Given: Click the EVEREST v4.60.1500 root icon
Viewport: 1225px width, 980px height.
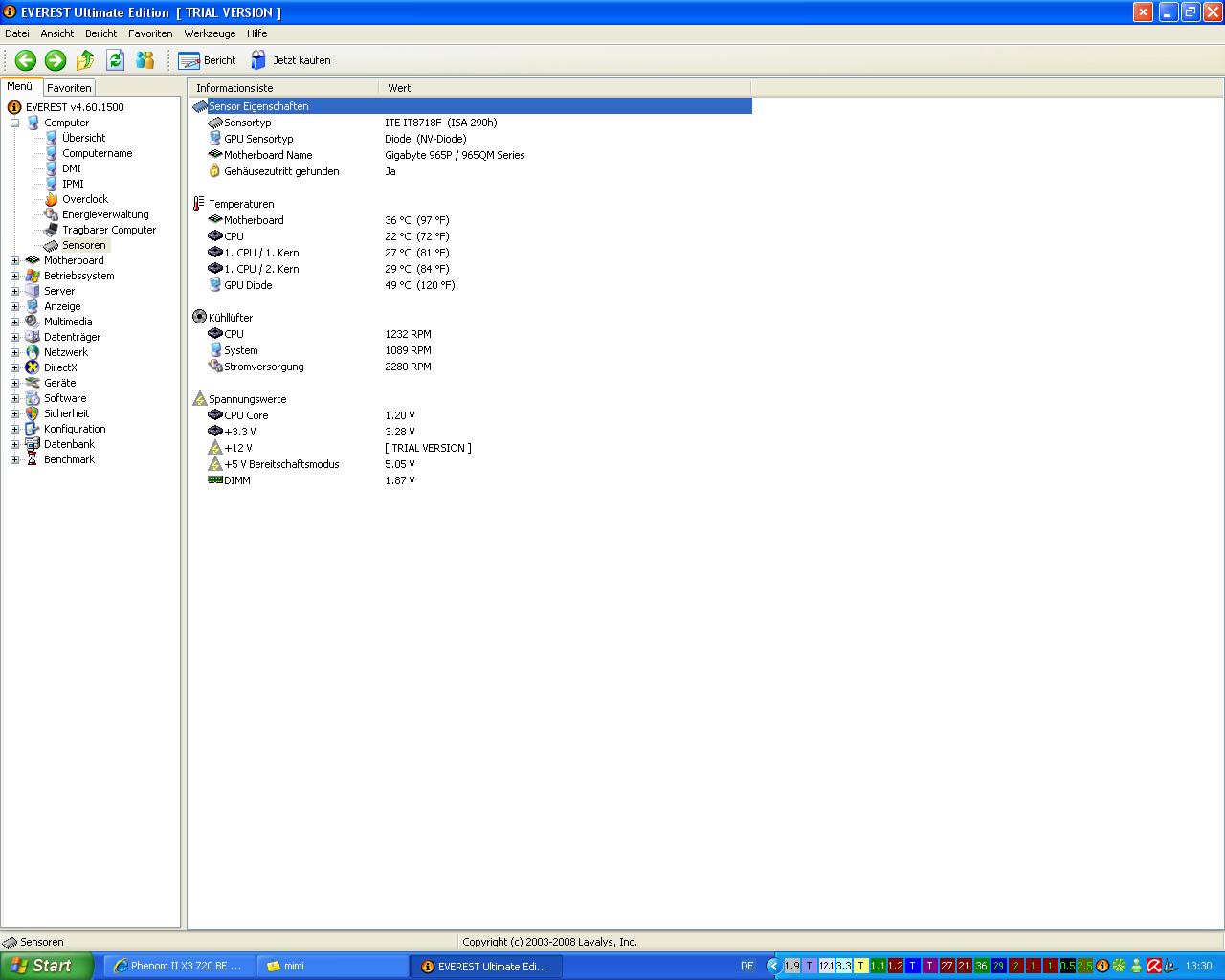Looking at the screenshot, I should tap(14, 107).
